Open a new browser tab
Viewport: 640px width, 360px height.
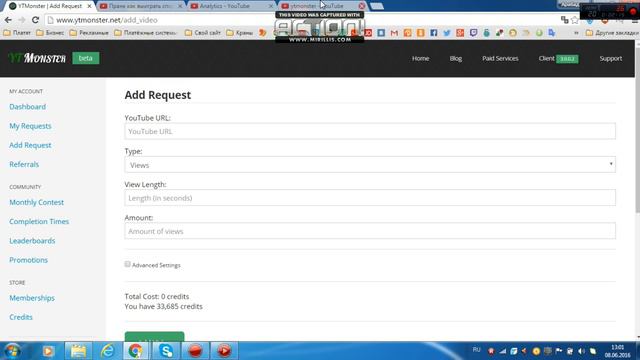pos(376,6)
